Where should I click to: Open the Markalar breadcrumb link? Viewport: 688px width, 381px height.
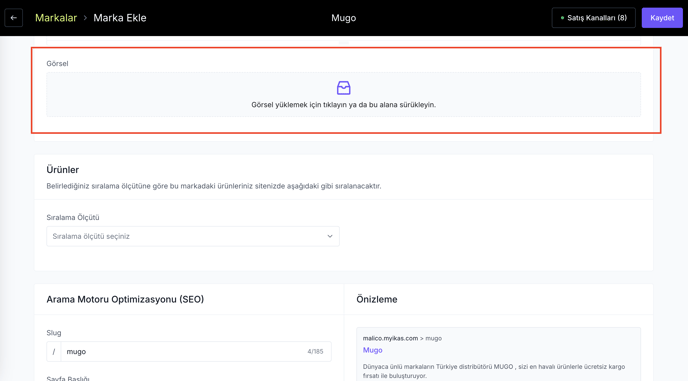tap(56, 18)
